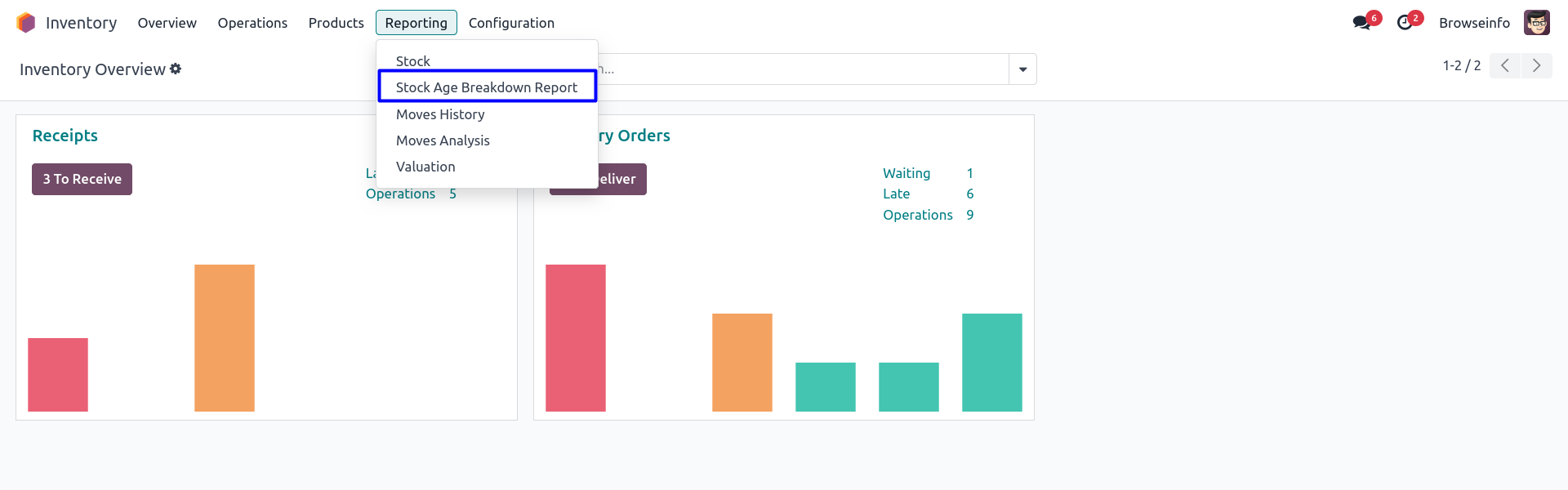The width and height of the screenshot is (1568, 490).
Task: Open the Reporting menu
Action: click(x=416, y=23)
